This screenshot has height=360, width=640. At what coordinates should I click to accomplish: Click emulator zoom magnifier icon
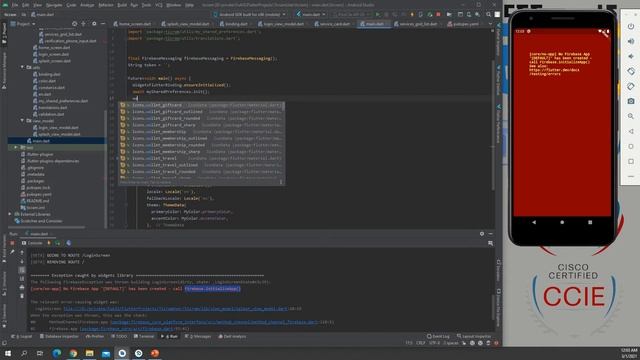pyautogui.click(x=631, y=116)
